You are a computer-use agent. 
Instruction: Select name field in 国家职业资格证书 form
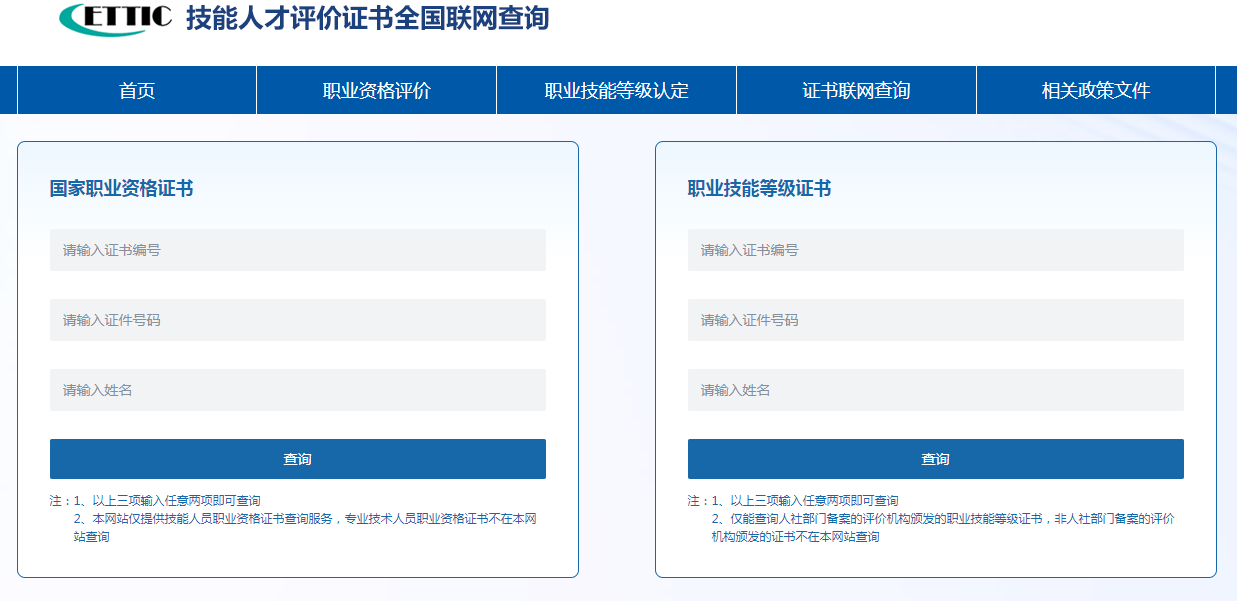297,390
